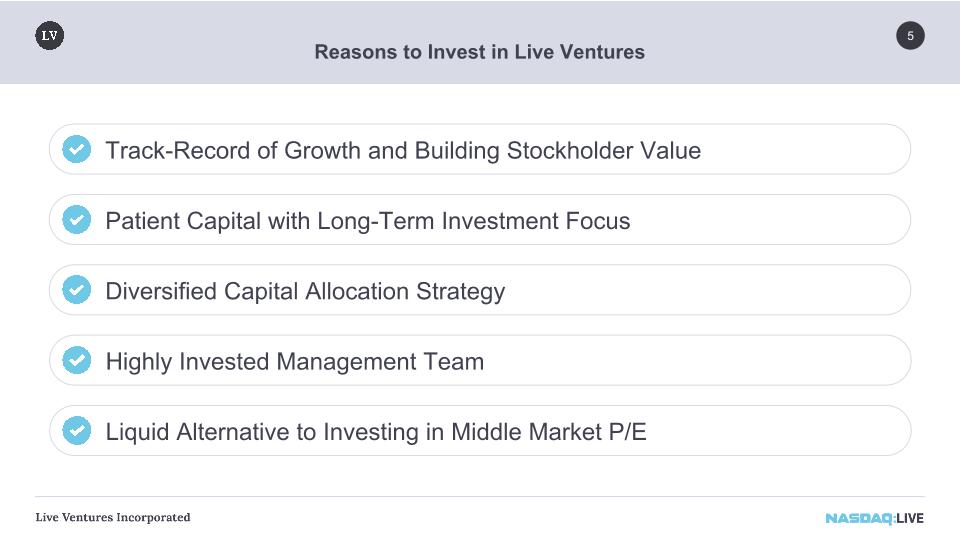Click checkmark beside Highly Invested Management Team
Screen dimensions: 960x540
77,360
